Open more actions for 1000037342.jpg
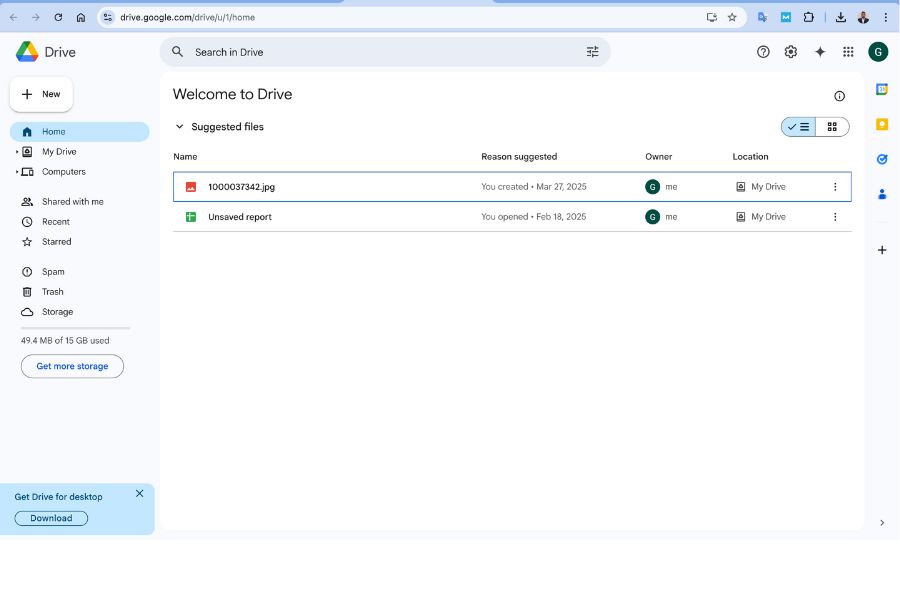This screenshot has height=600, width=900. [835, 187]
